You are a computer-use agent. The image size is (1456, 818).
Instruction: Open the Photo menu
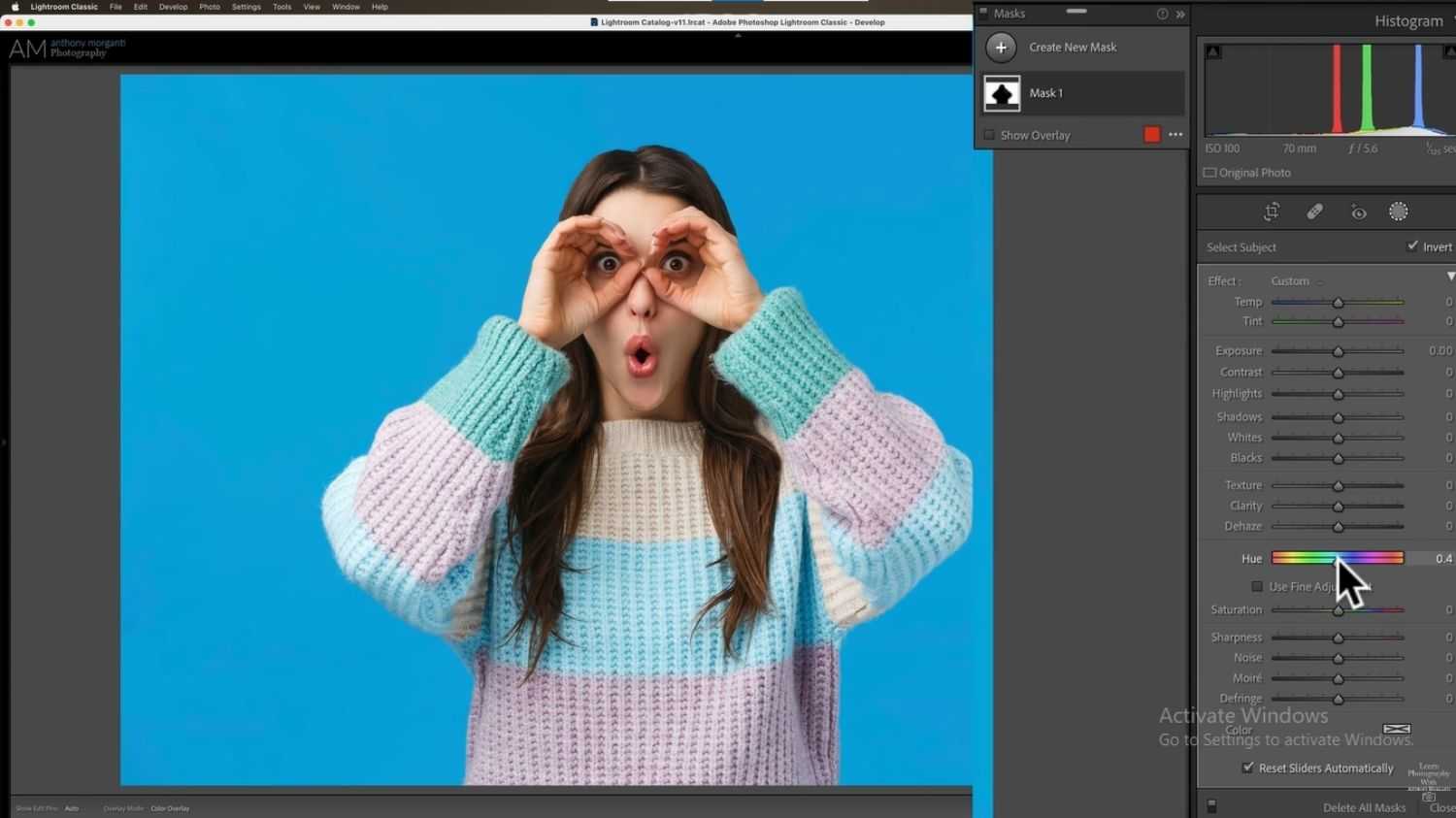(x=209, y=7)
